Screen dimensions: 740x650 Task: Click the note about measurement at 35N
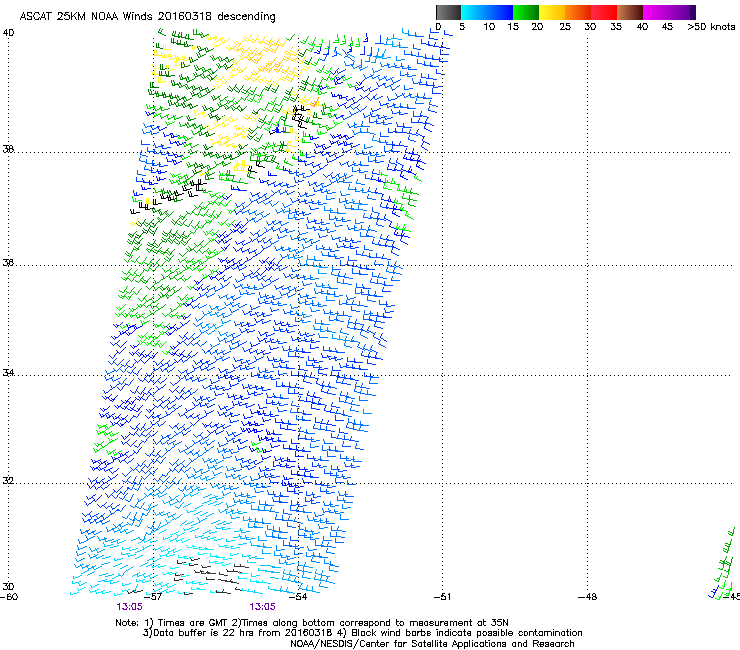coord(370,623)
